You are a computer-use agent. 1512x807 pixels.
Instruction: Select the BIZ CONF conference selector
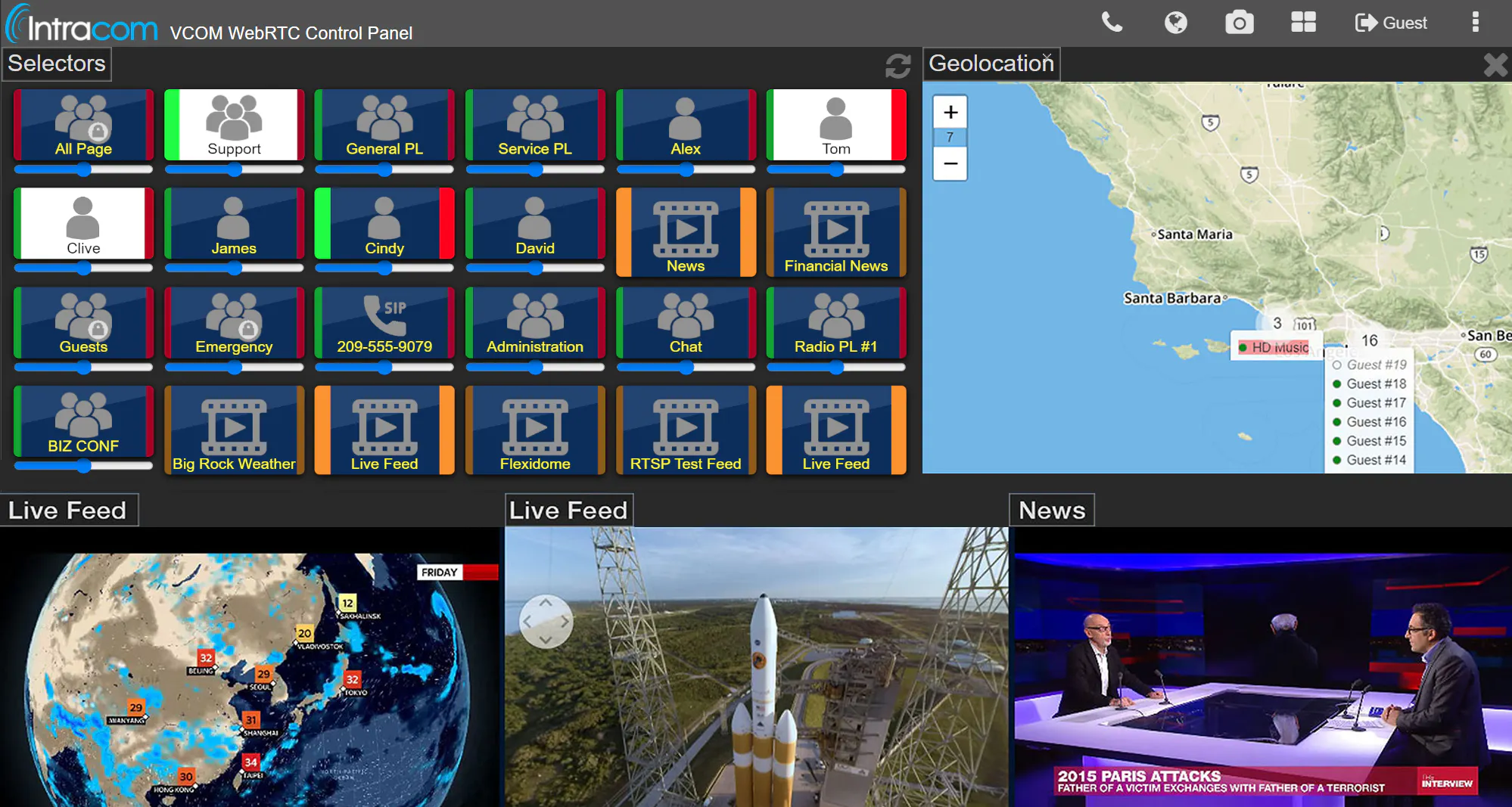coord(83,422)
